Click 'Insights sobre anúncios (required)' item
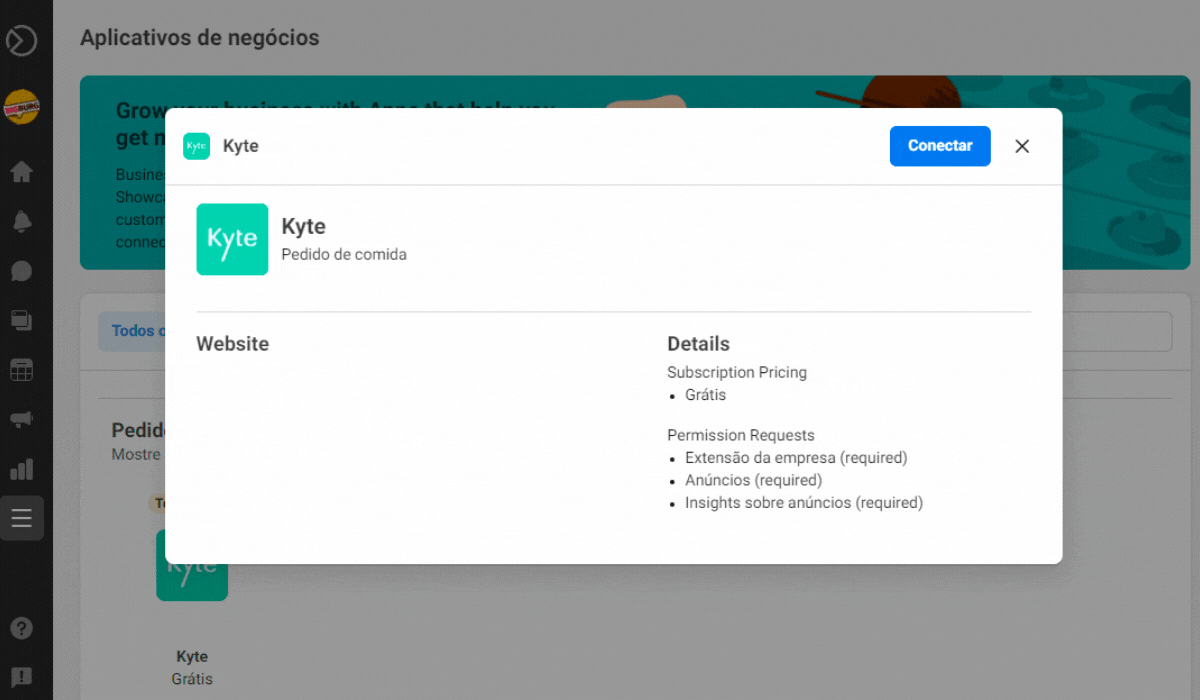The height and width of the screenshot is (700, 1200). [804, 503]
